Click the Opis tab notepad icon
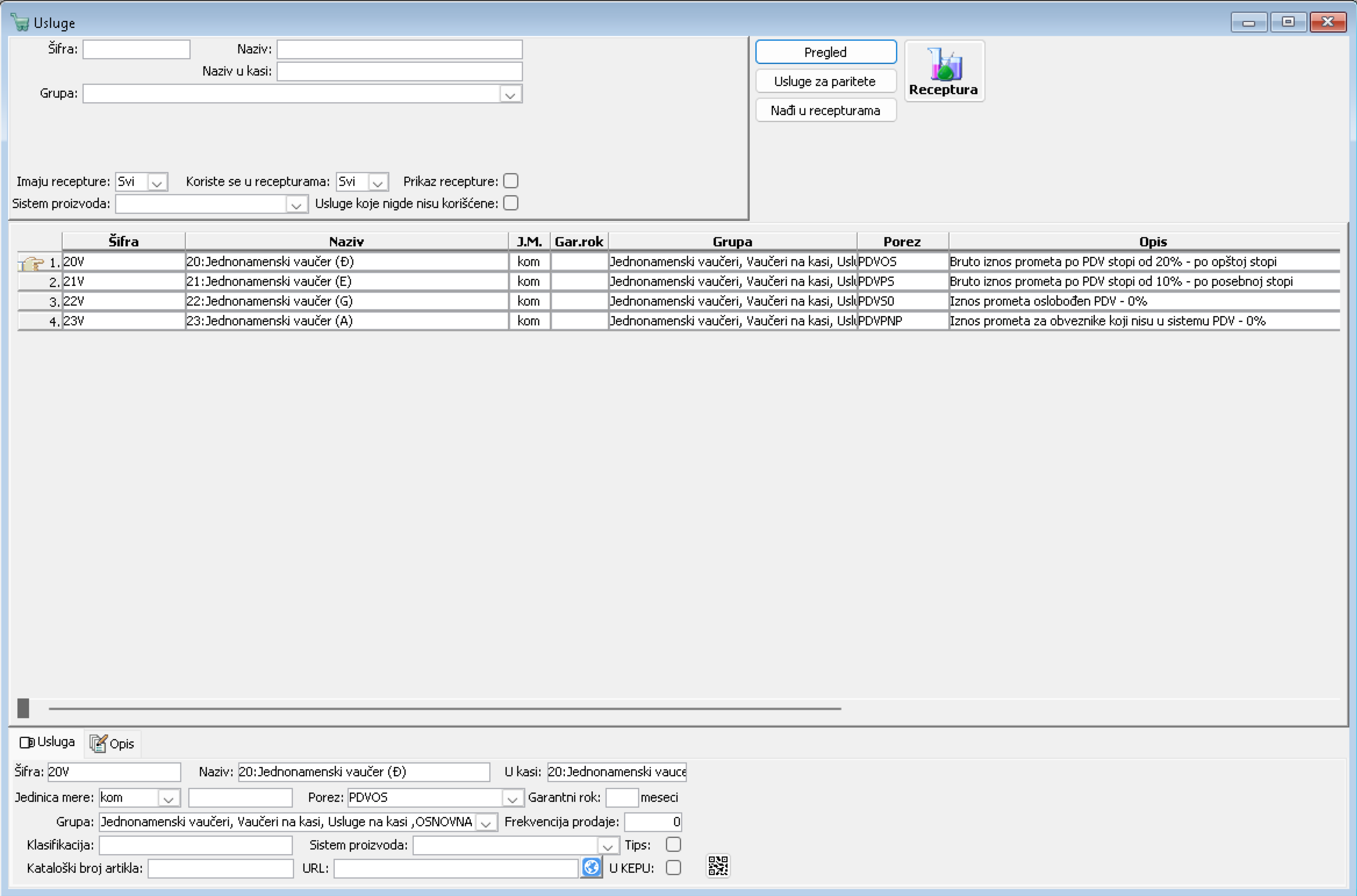The height and width of the screenshot is (896, 1357). click(x=98, y=744)
